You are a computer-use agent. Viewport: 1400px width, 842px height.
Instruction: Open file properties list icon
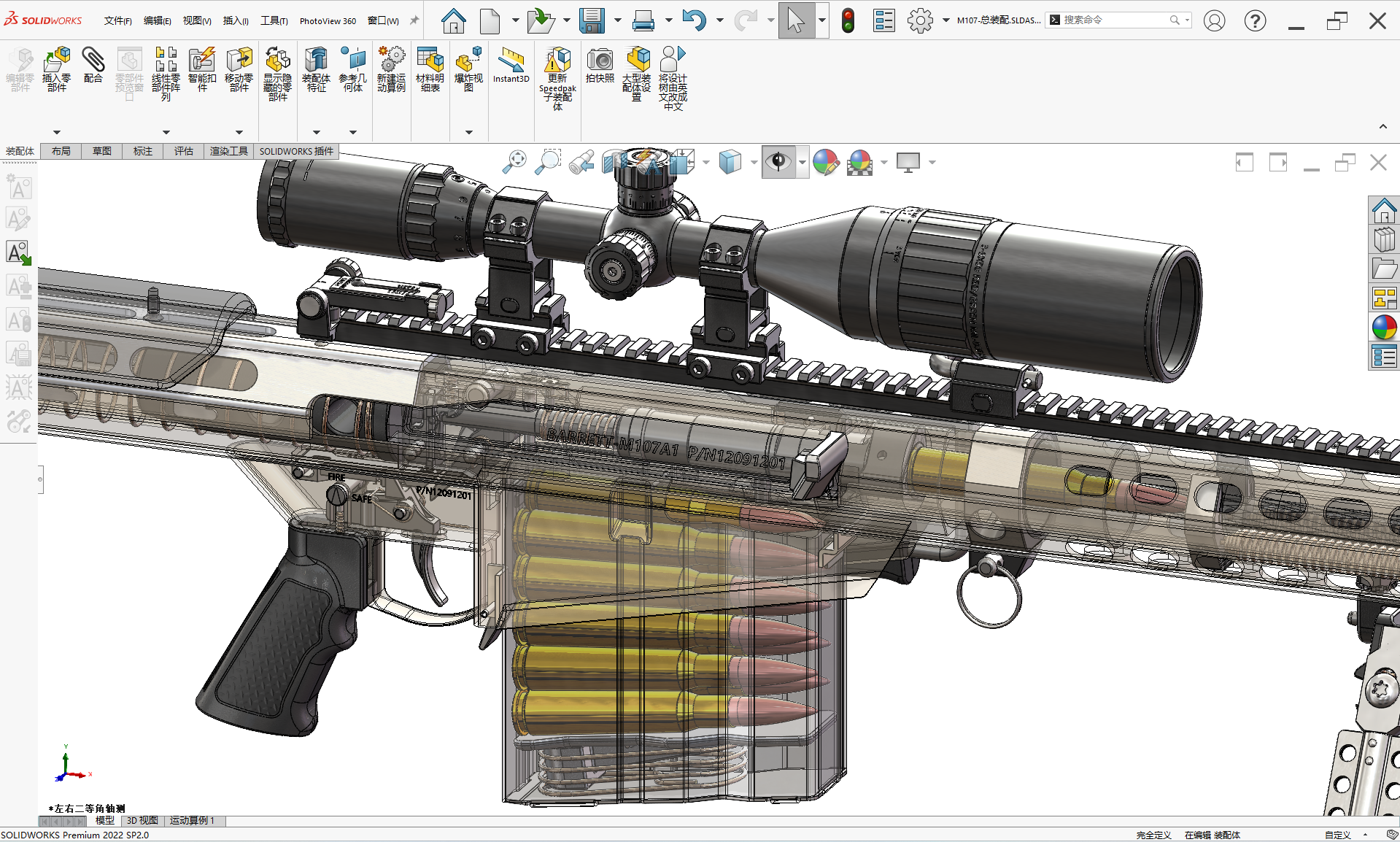coord(884,20)
